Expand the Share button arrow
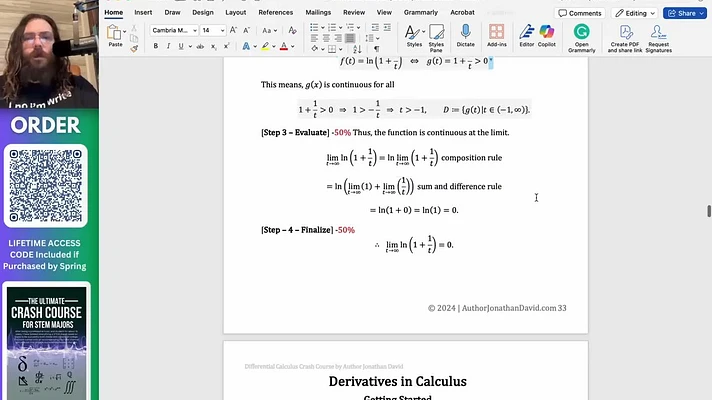 pyautogui.click(x=702, y=13)
